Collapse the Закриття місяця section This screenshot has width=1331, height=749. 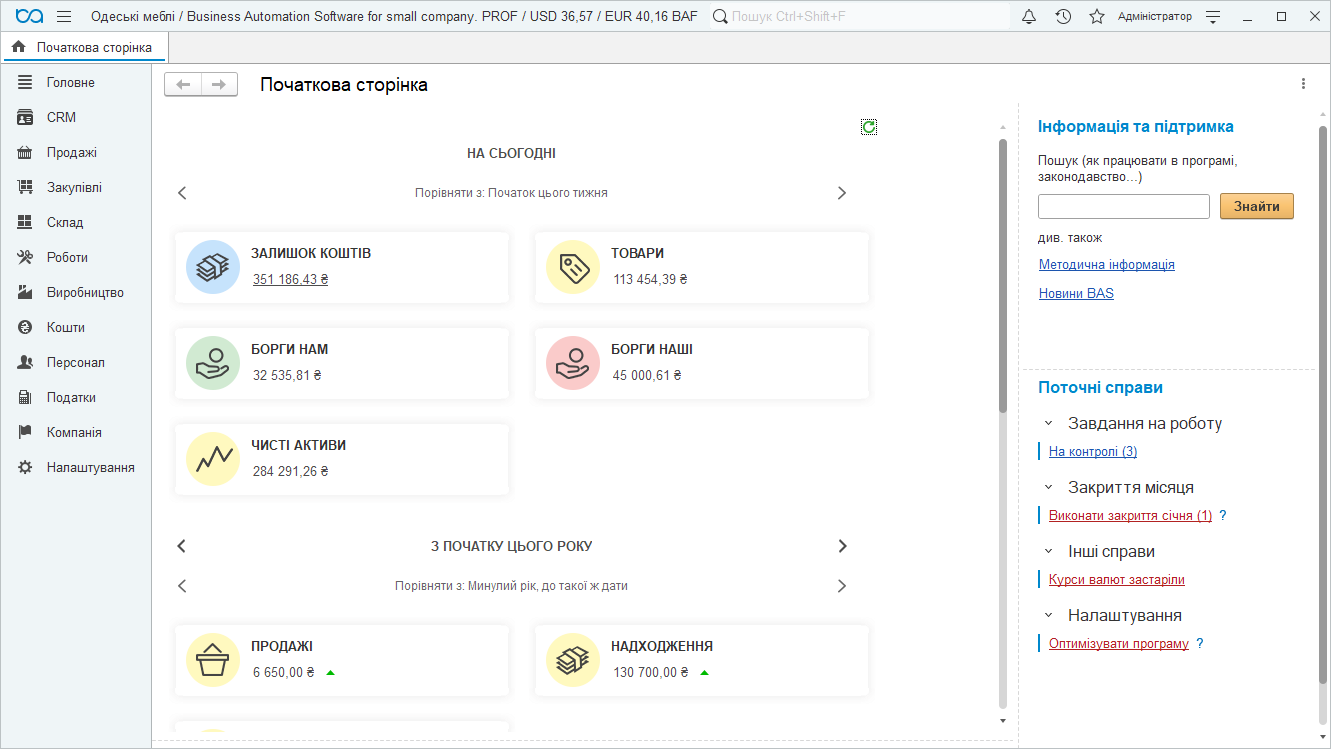click(x=1048, y=487)
